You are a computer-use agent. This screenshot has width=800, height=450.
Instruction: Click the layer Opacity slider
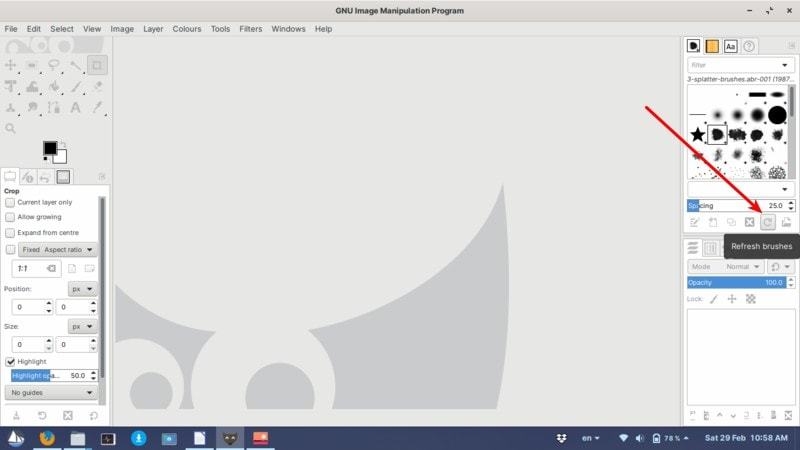[740, 283]
